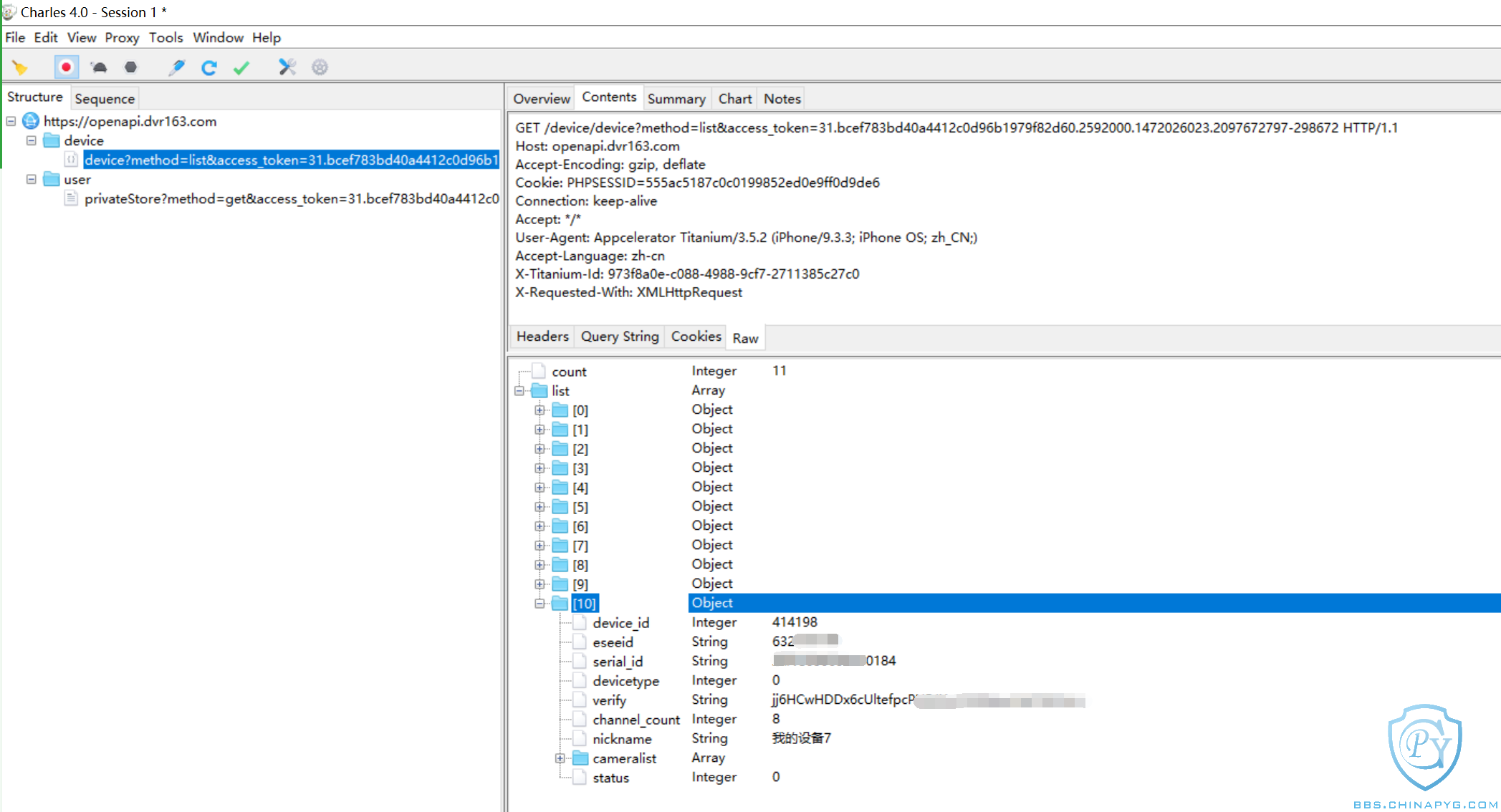
Task: Switch to the Summary tab
Action: [676, 99]
